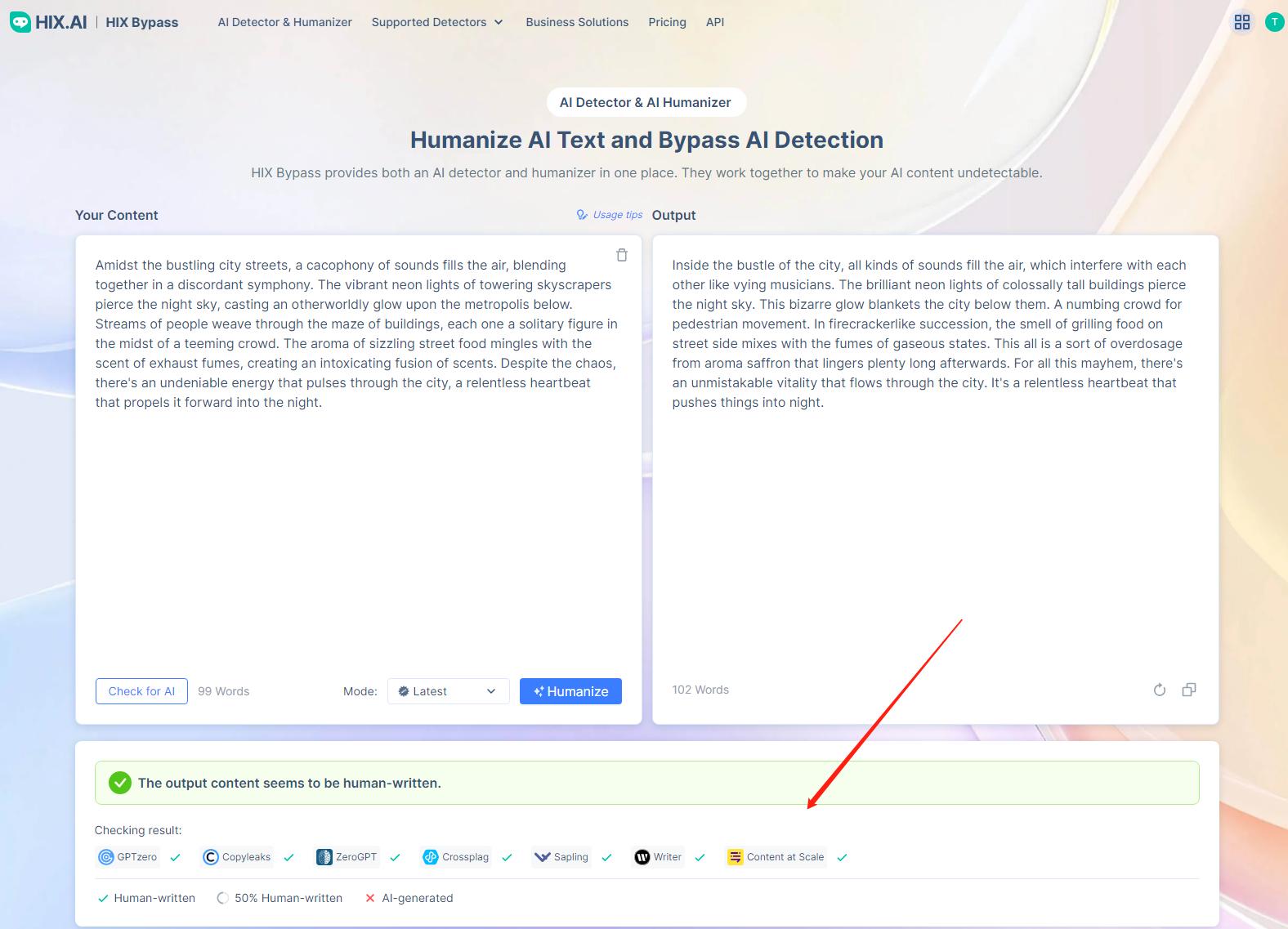Copy output text with copy icon
The width and height of the screenshot is (1288, 929).
1189,690
